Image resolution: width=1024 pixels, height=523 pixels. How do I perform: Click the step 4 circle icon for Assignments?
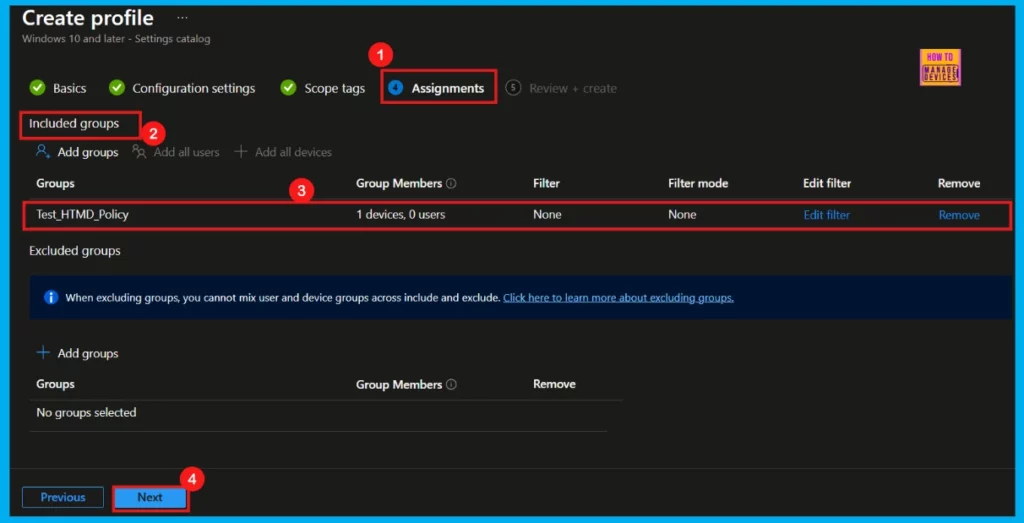[396, 88]
